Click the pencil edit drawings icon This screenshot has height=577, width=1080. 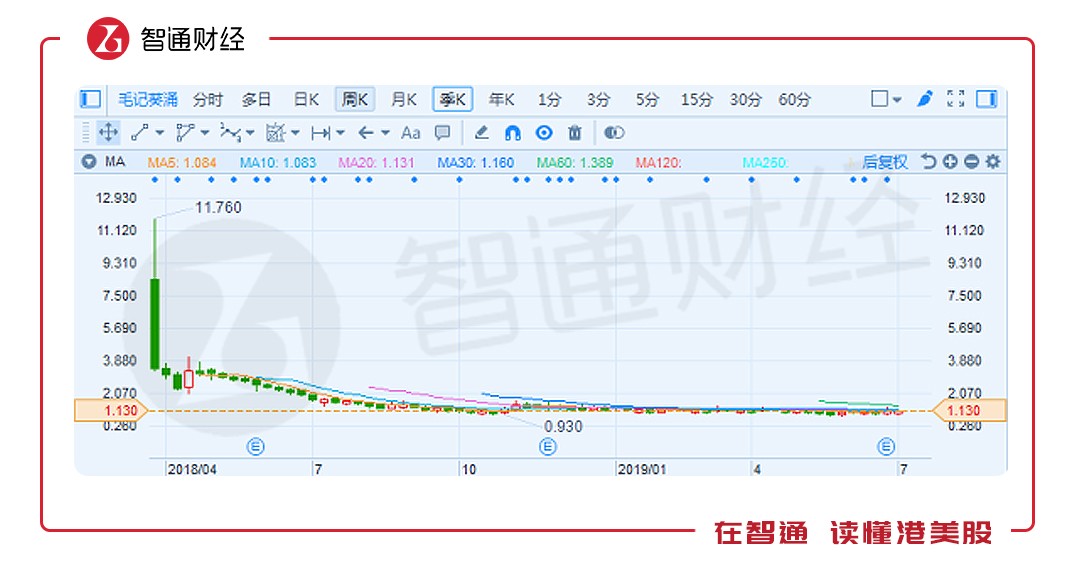(481, 132)
